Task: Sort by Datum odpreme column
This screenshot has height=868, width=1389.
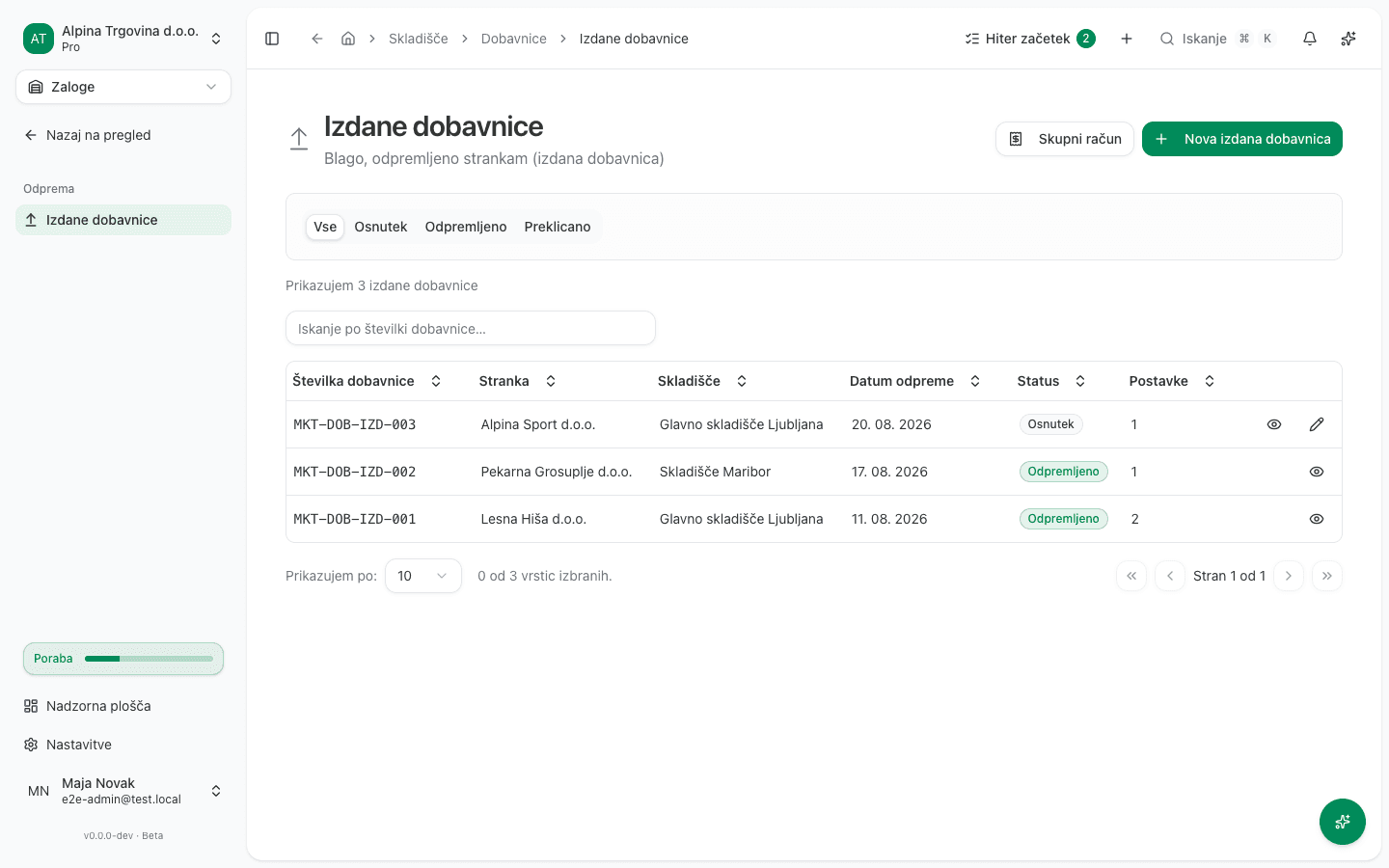Action: coord(914,381)
